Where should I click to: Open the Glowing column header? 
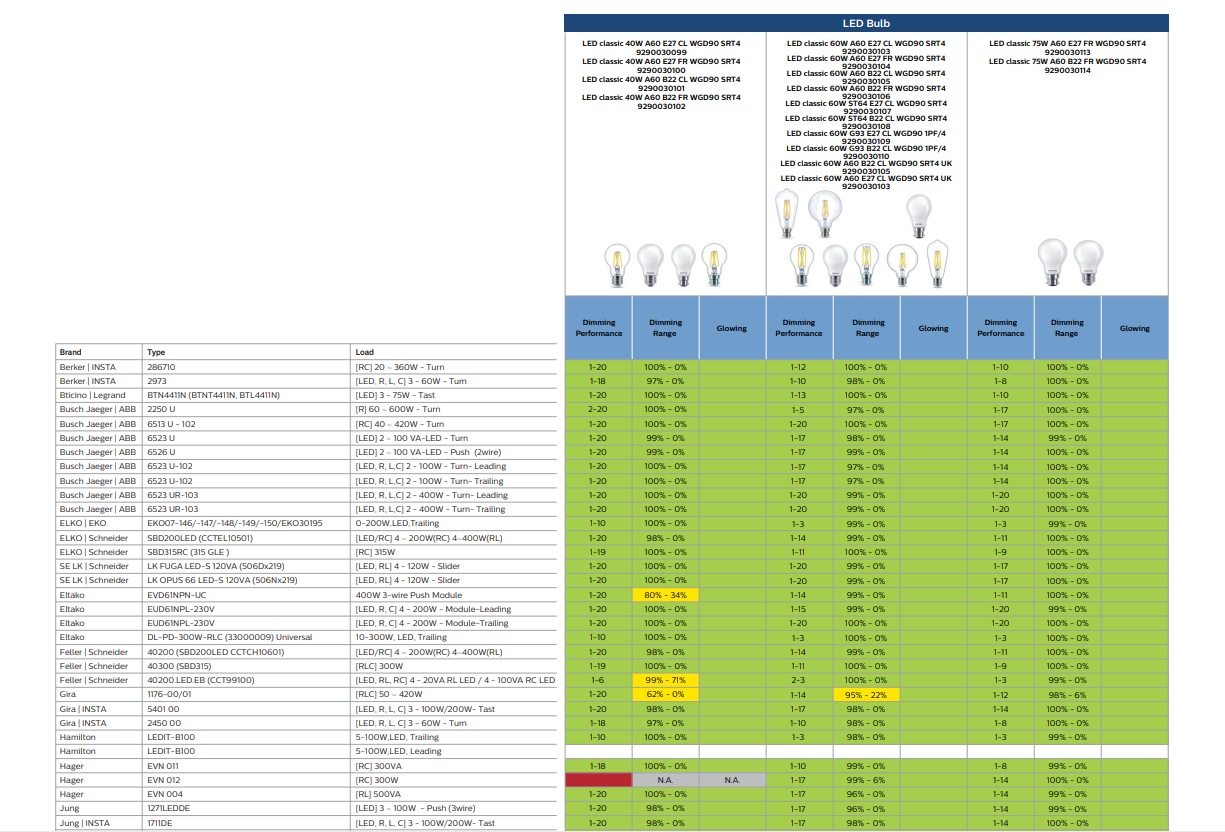[x=732, y=327]
